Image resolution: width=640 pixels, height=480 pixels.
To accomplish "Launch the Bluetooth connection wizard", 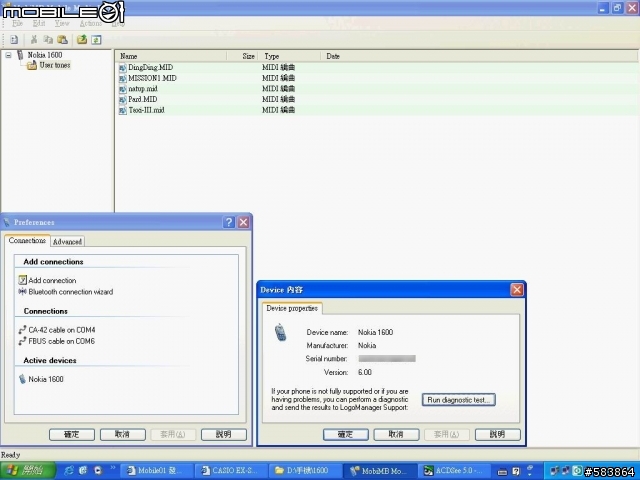I will coord(70,292).
